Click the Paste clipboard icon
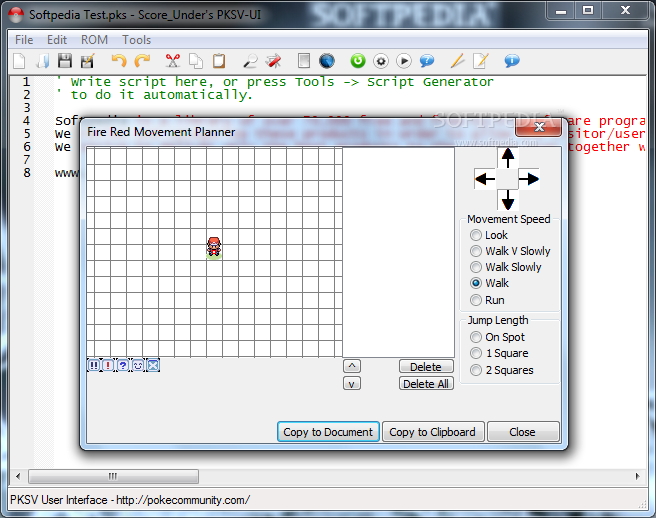 [x=219, y=61]
